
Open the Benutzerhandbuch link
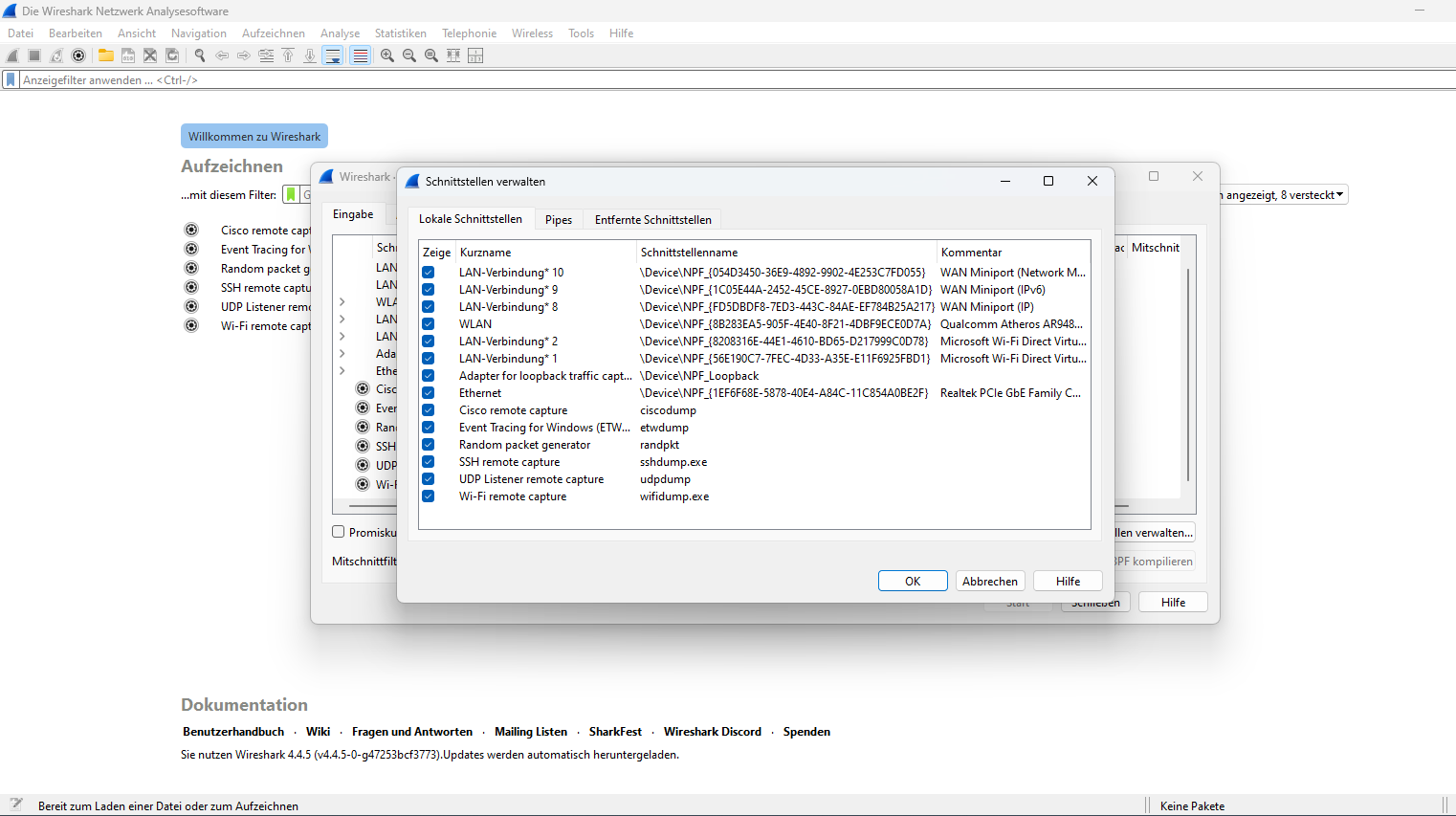(x=233, y=732)
